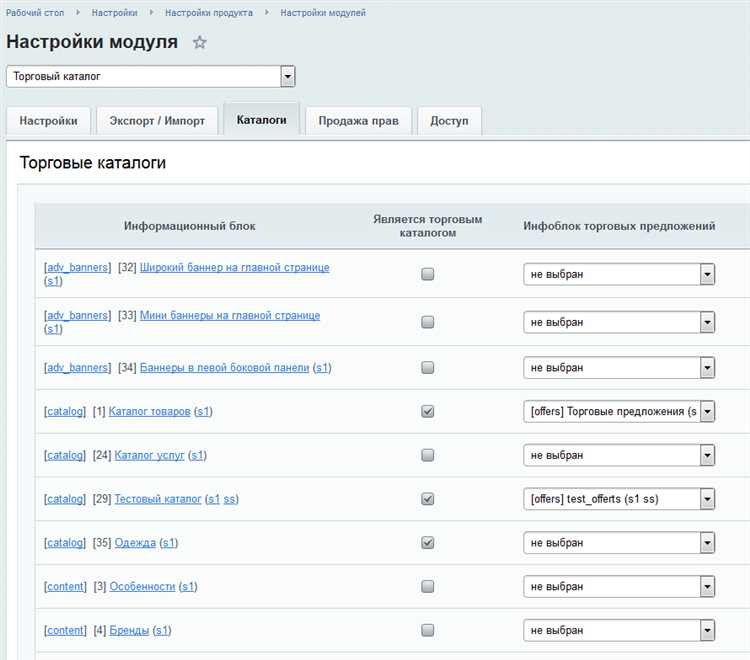Open offers dropdown for Каталог услуг row
Screen dimensions: 750x660
tap(619, 455)
